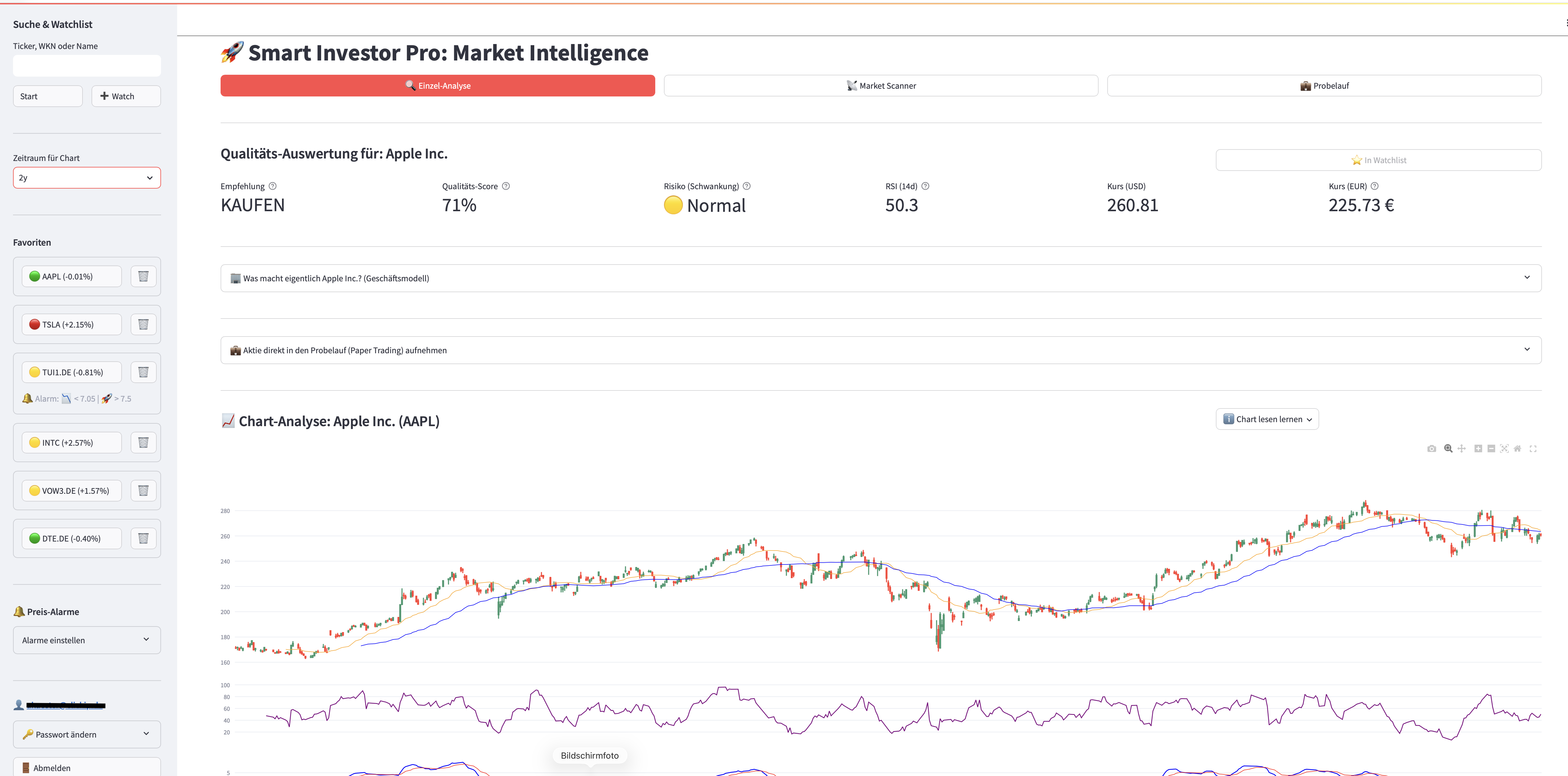Click the user profile icon in sidebar
The image size is (1568, 776).
coord(19,705)
